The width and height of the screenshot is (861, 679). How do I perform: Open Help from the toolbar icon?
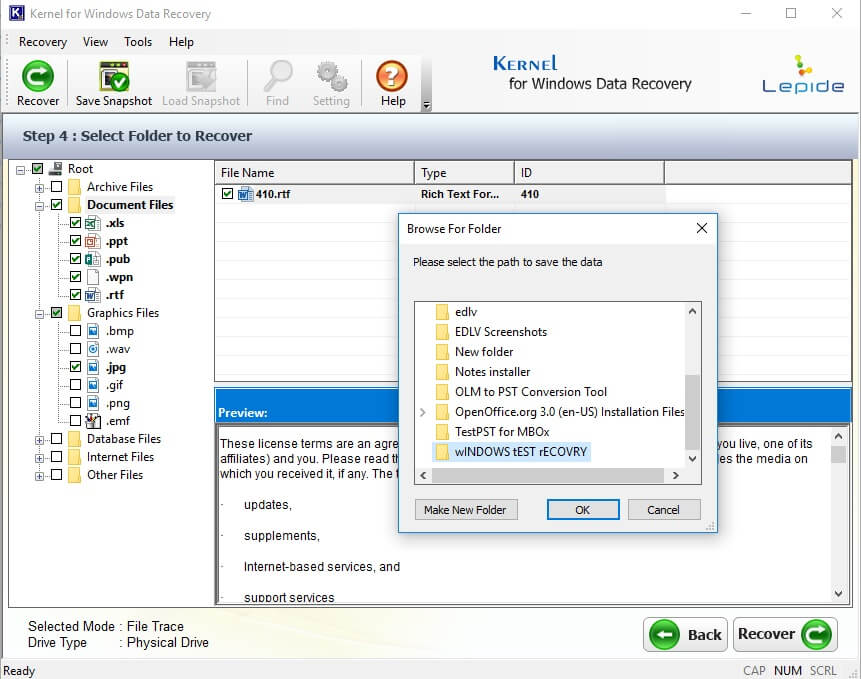392,76
